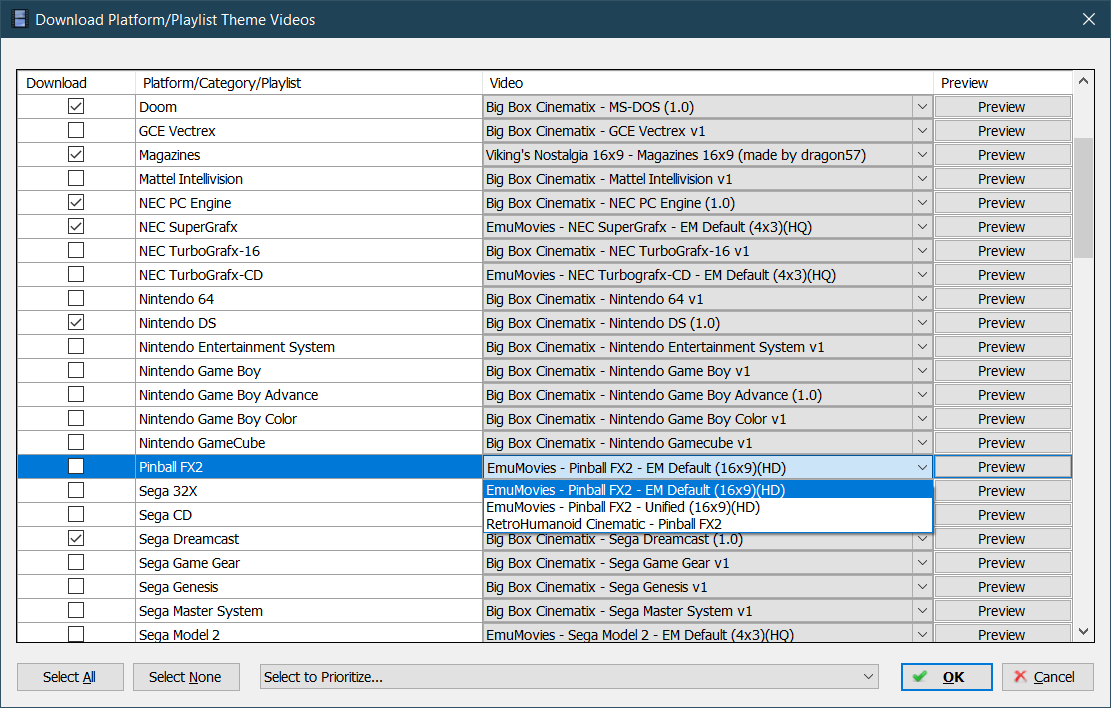Enable the Sega Genesis download checkbox
1111x708 pixels.
76,587
